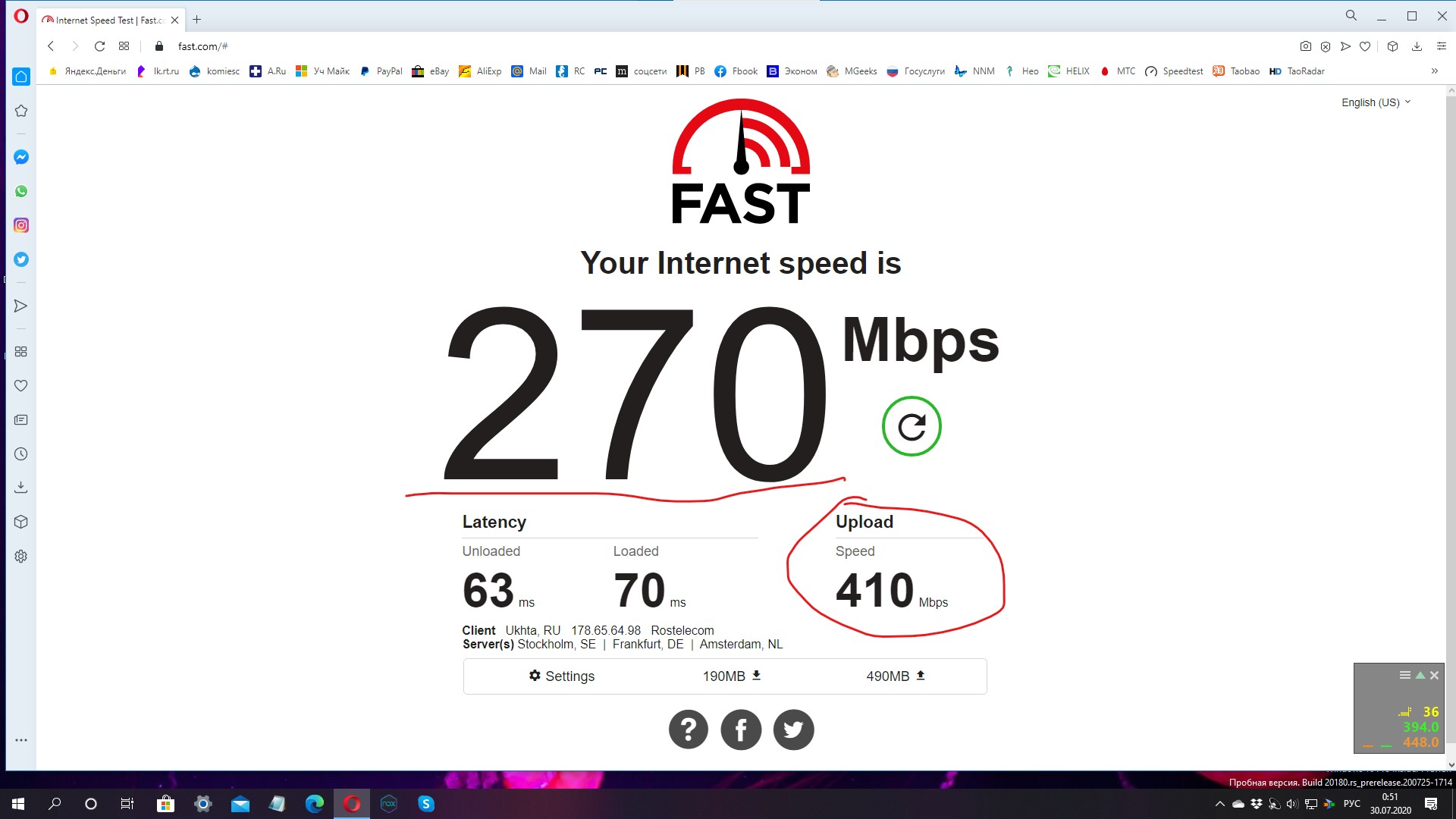Restart the speed test with reload circle
The height and width of the screenshot is (819, 1456).
pyautogui.click(x=912, y=426)
